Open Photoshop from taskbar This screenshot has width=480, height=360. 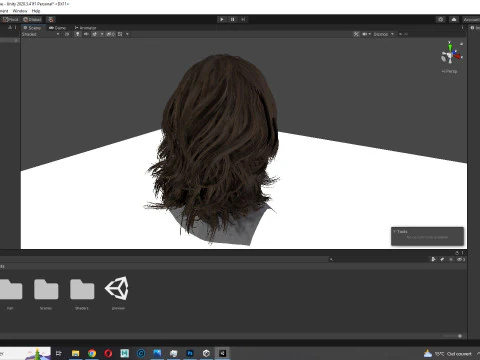[190, 353]
